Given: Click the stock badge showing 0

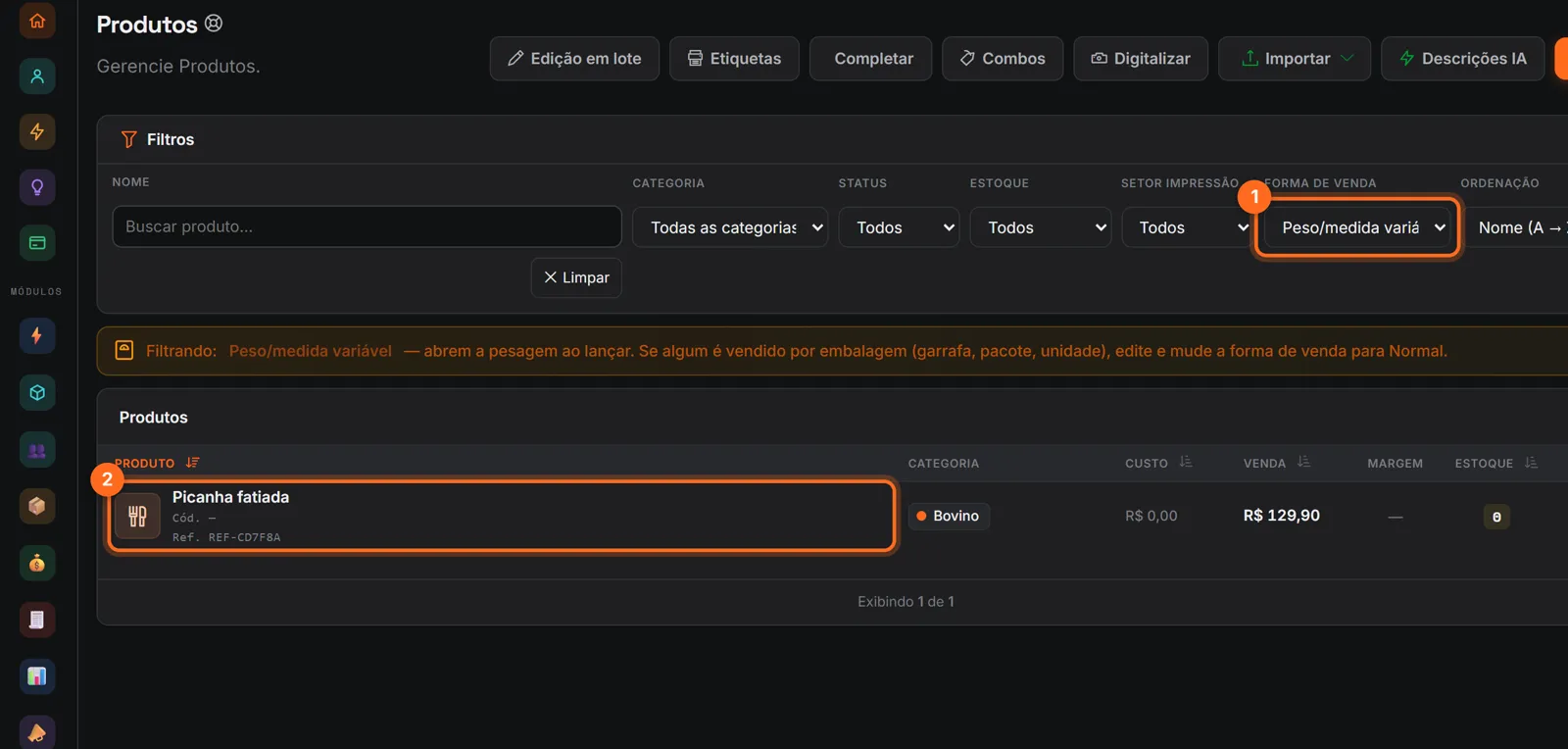Looking at the screenshot, I should (1496, 517).
